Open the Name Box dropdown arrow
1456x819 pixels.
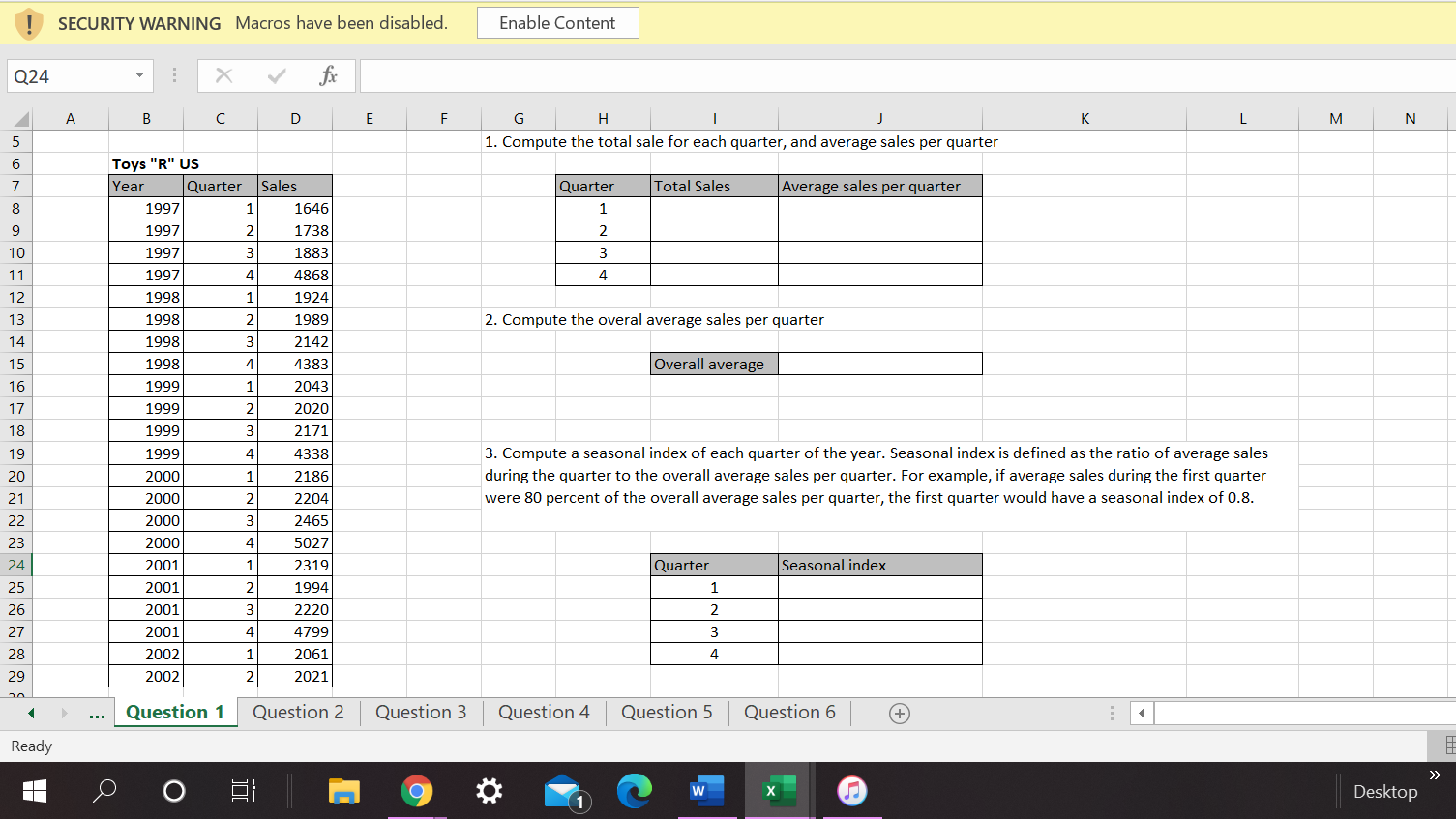(x=139, y=76)
